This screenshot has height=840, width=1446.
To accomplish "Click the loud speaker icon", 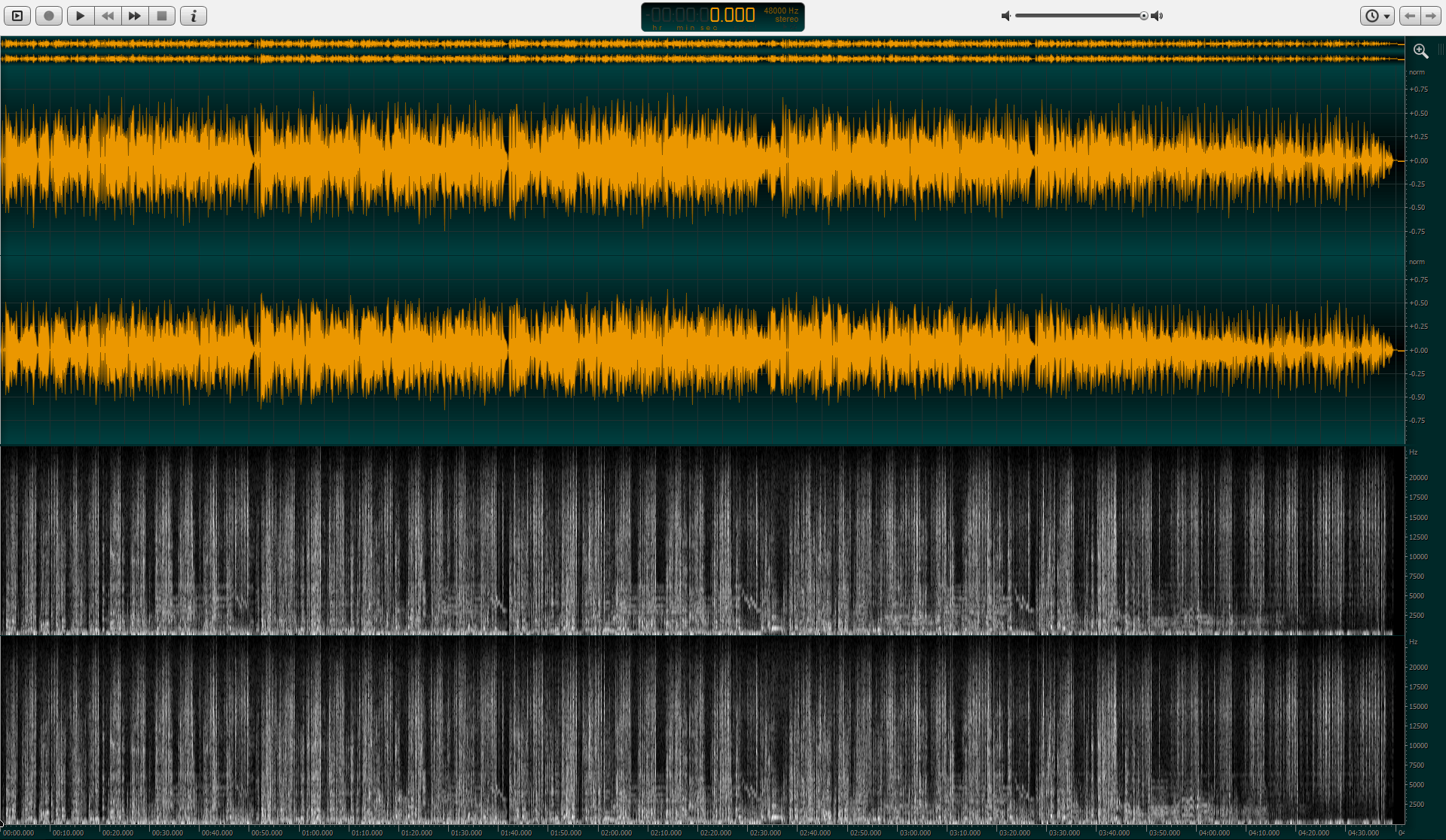I will pos(1158,16).
